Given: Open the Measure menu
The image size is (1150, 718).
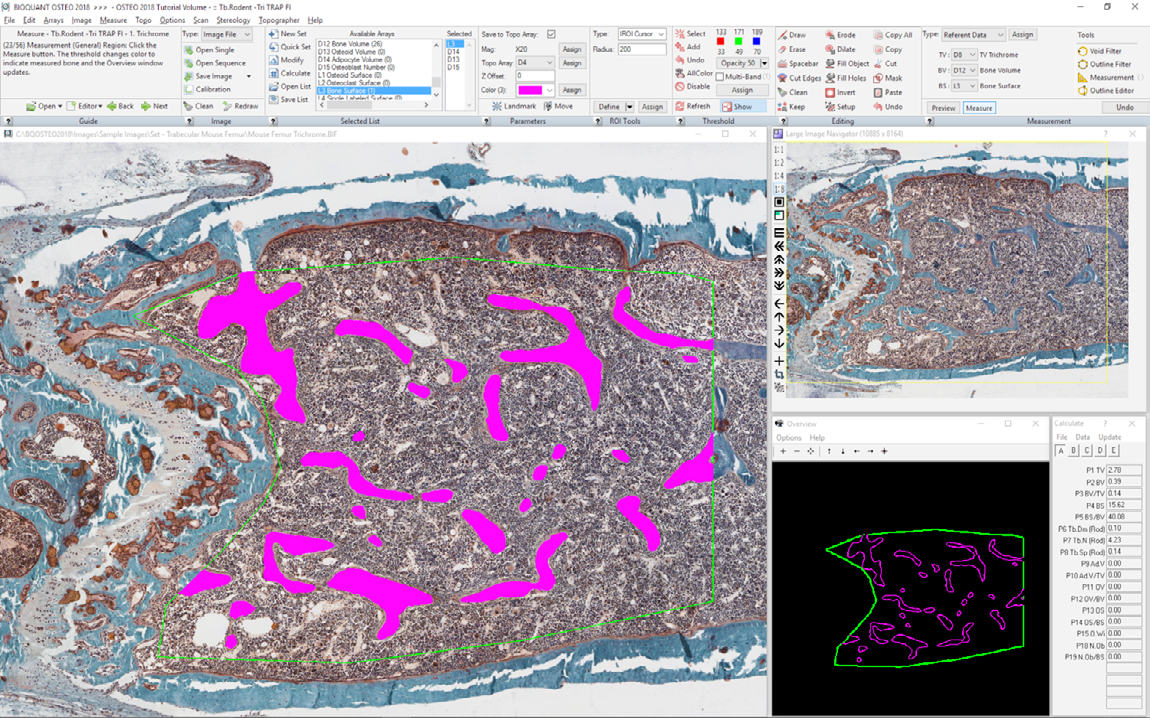Looking at the screenshot, I should point(113,21).
